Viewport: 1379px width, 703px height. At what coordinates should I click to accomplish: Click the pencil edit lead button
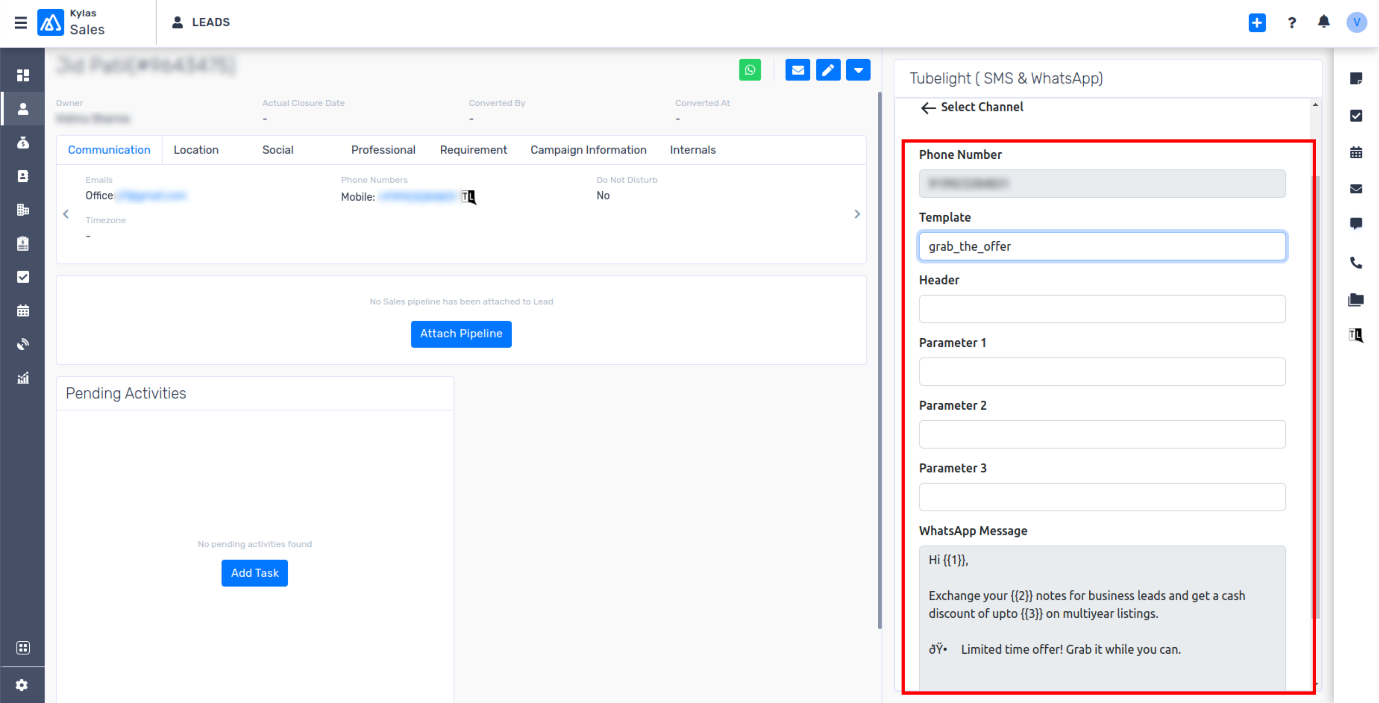coord(828,69)
